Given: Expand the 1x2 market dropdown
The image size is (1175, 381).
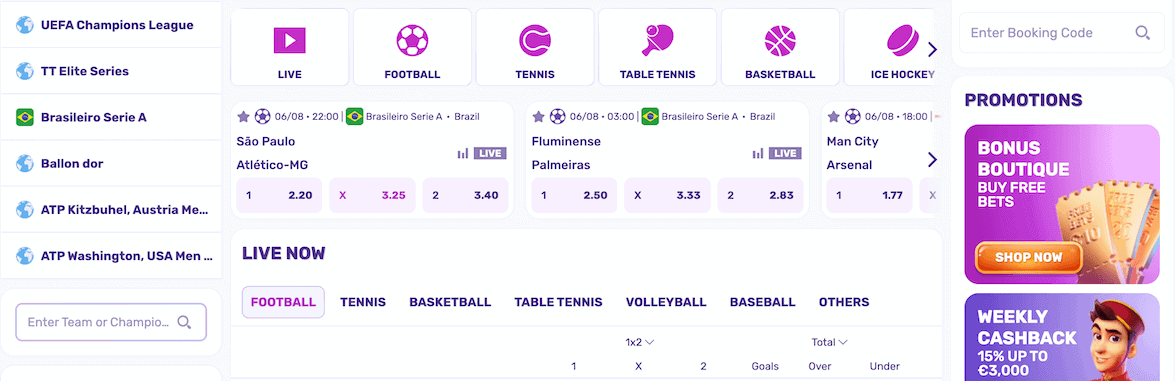Looking at the screenshot, I should (640, 342).
